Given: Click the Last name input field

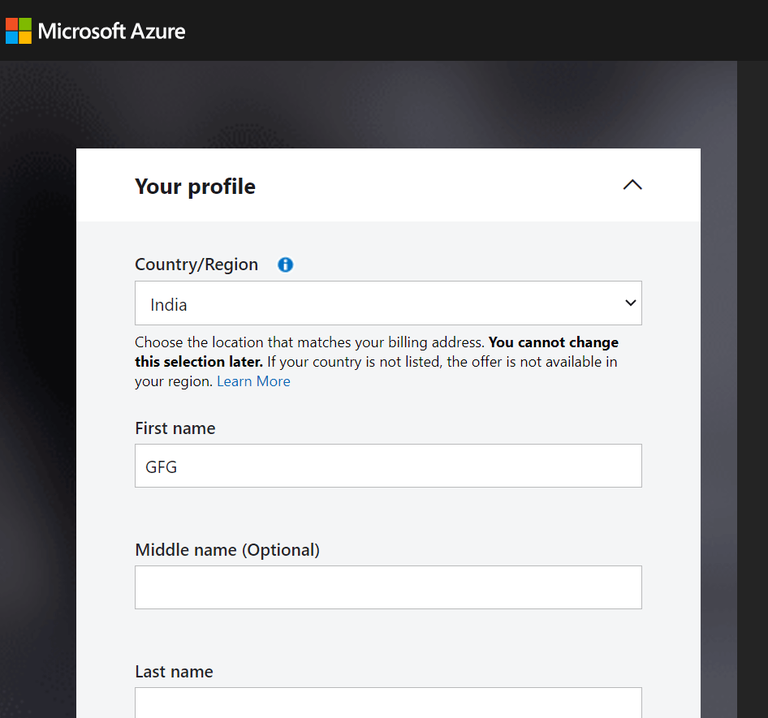Looking at the screenshot, I should tap(388, 702).
